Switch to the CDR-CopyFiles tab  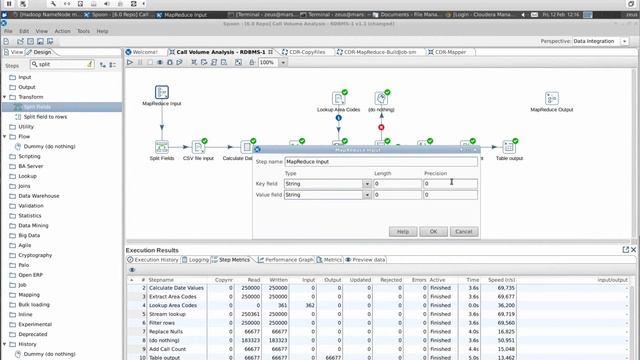point(304,52)
